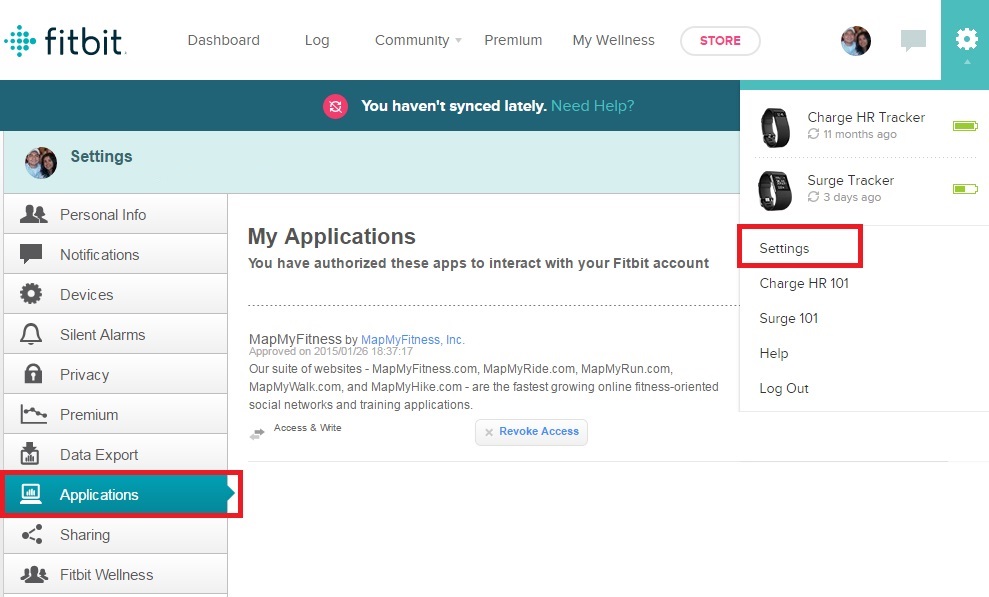Image resolution: width=989 pixels, height=597 pixels.
Task: Open My Wellness in the top navigation
Action: click(613, 40)
